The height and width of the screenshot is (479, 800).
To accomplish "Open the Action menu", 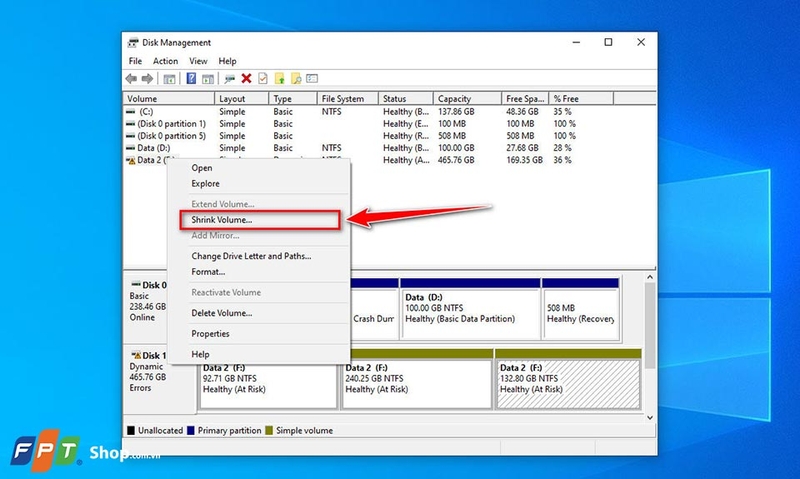I will [x=165, y=61].
